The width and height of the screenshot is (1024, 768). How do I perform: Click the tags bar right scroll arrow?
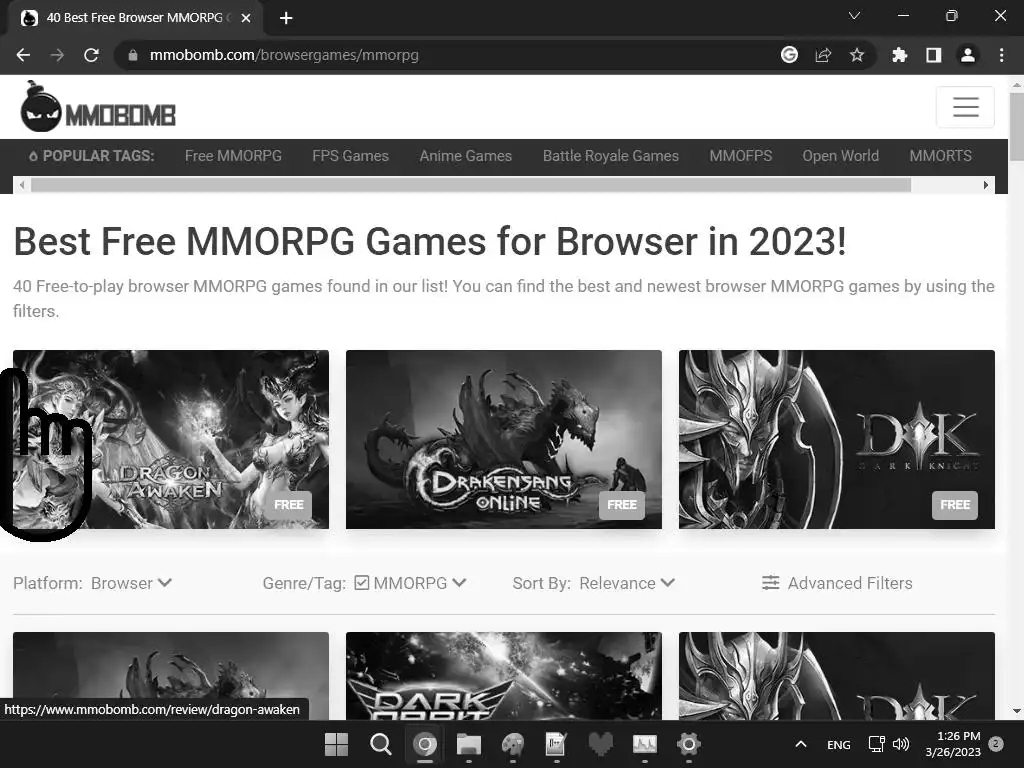[986, 185]
